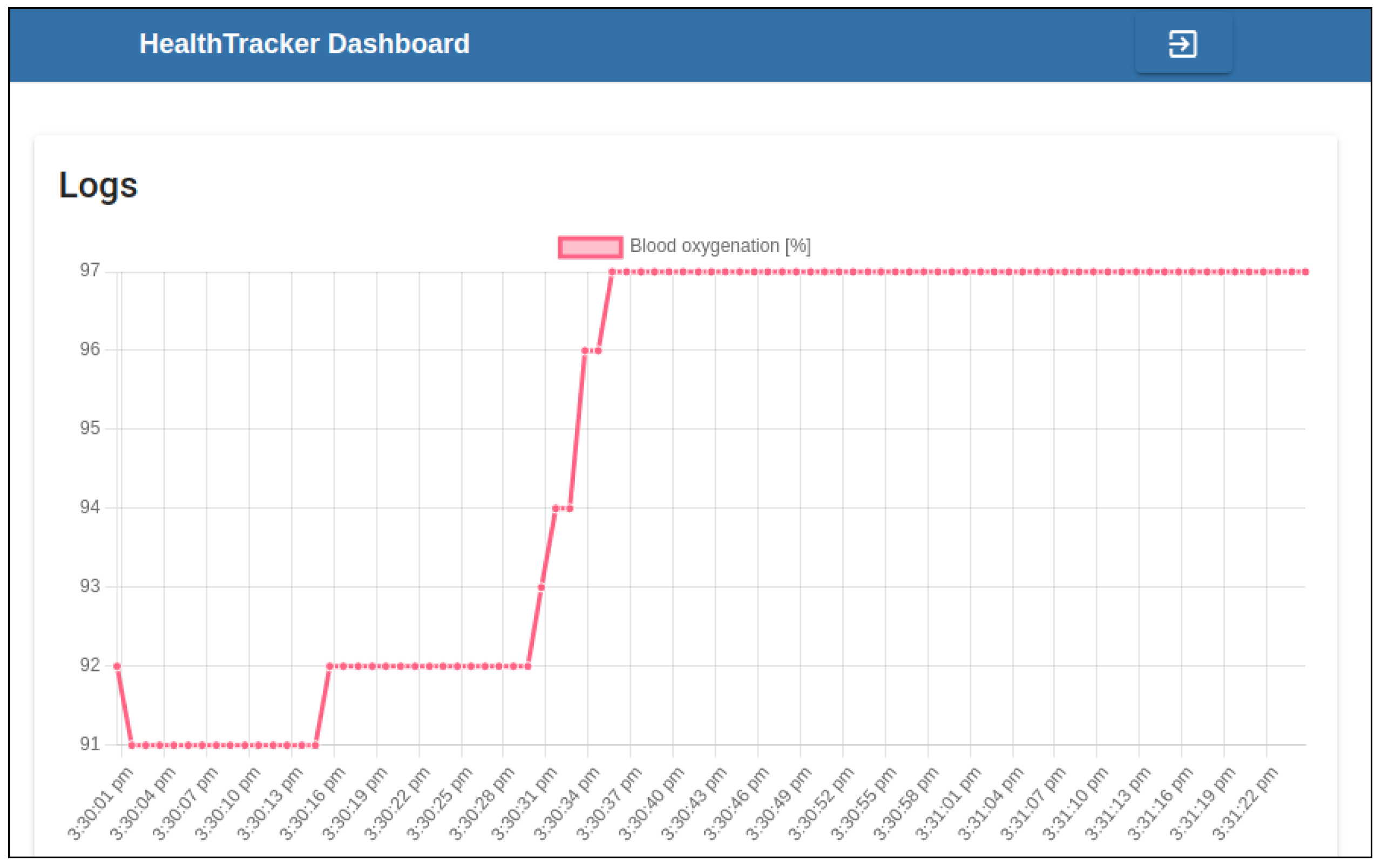Image resolution: width=1381 pixels, height=868 pixels.
Task: Click the last data point at 97
Action: click(1306, 272)
